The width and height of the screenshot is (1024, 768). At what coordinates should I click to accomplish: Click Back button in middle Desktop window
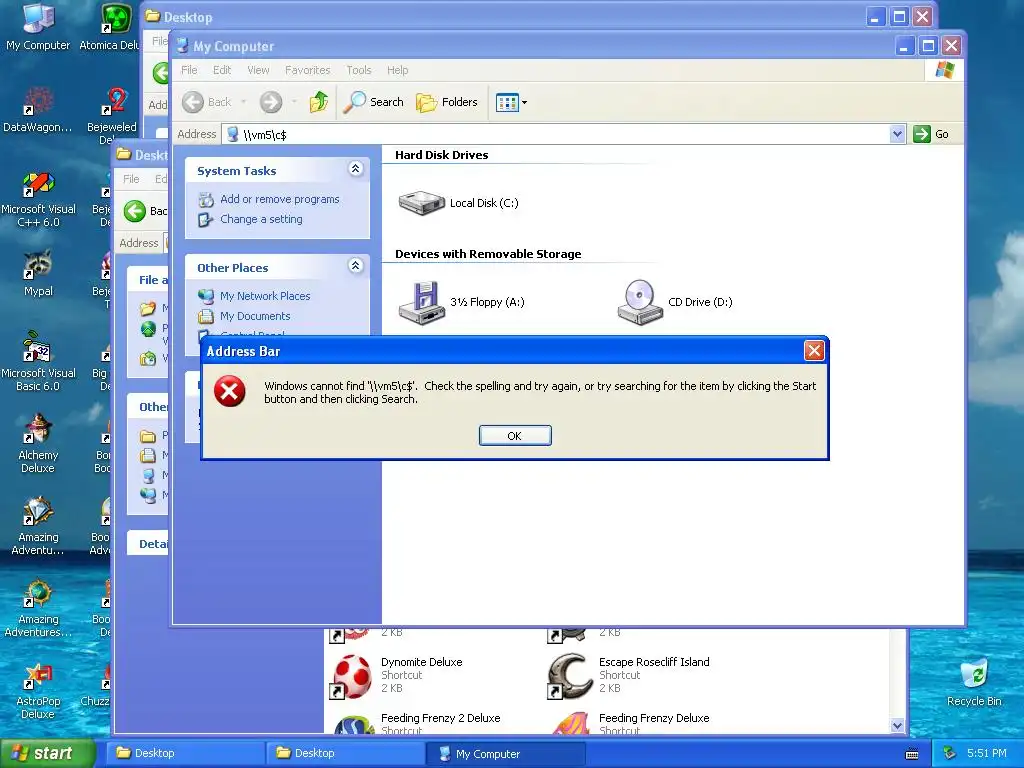(145, 211)
